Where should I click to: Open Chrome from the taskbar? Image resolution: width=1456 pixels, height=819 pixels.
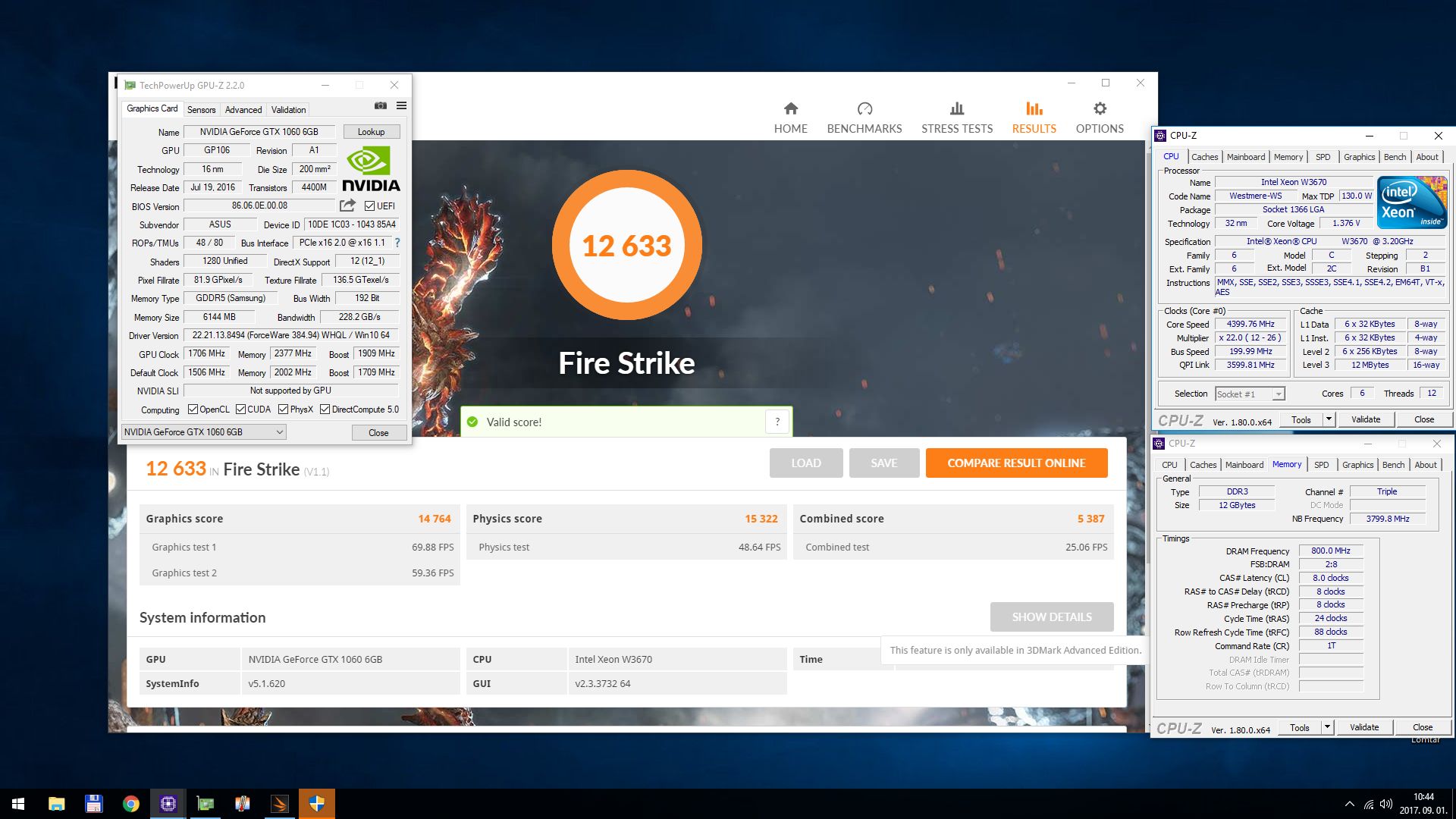pos(130,804)
